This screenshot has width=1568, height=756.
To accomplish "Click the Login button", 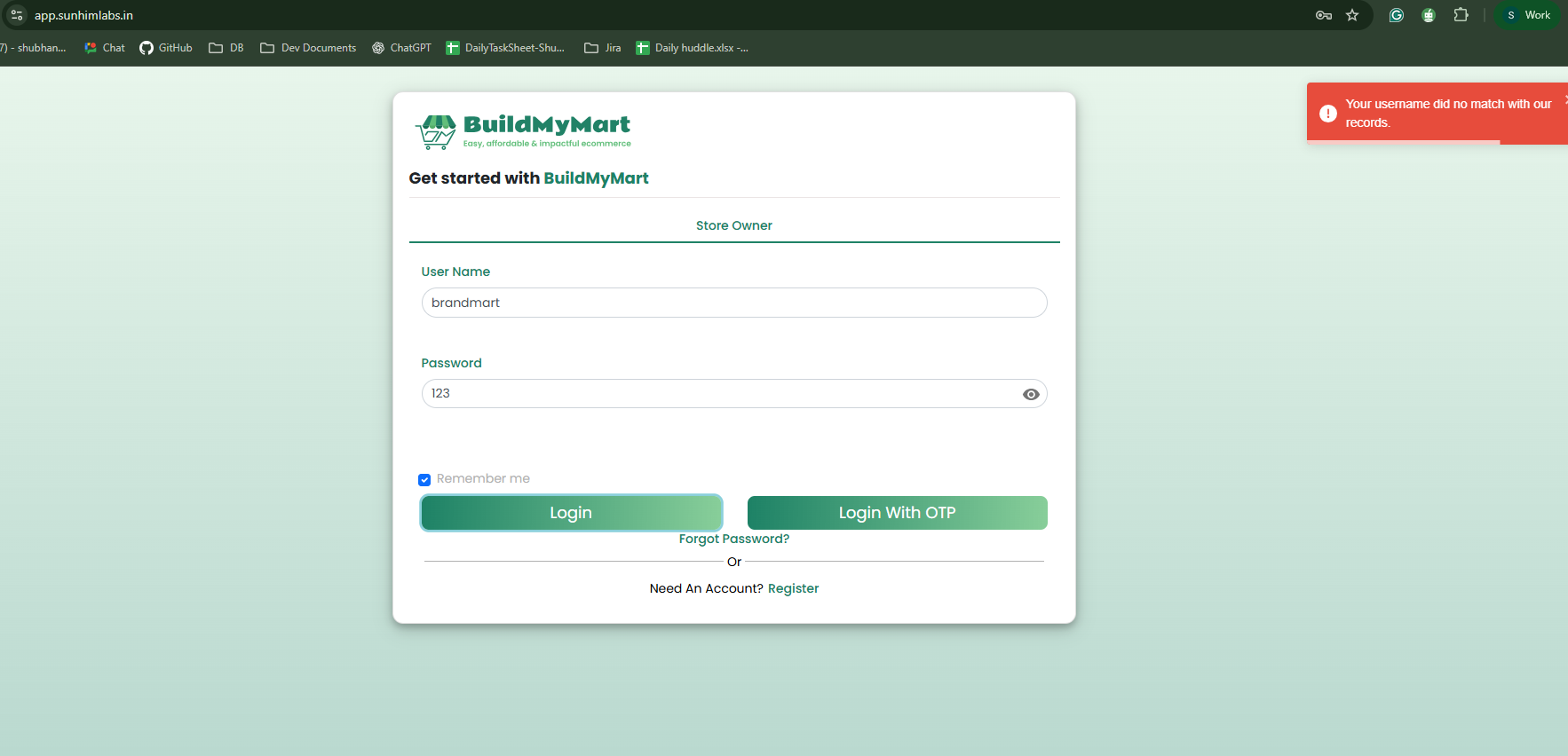I will (x=571, y=513).
